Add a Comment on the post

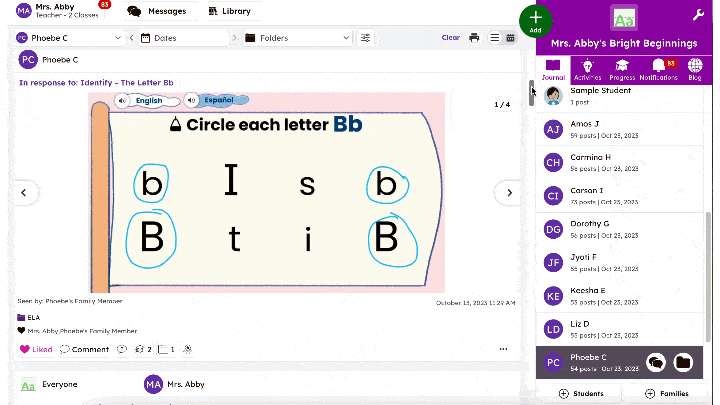[x=84, y=349]
